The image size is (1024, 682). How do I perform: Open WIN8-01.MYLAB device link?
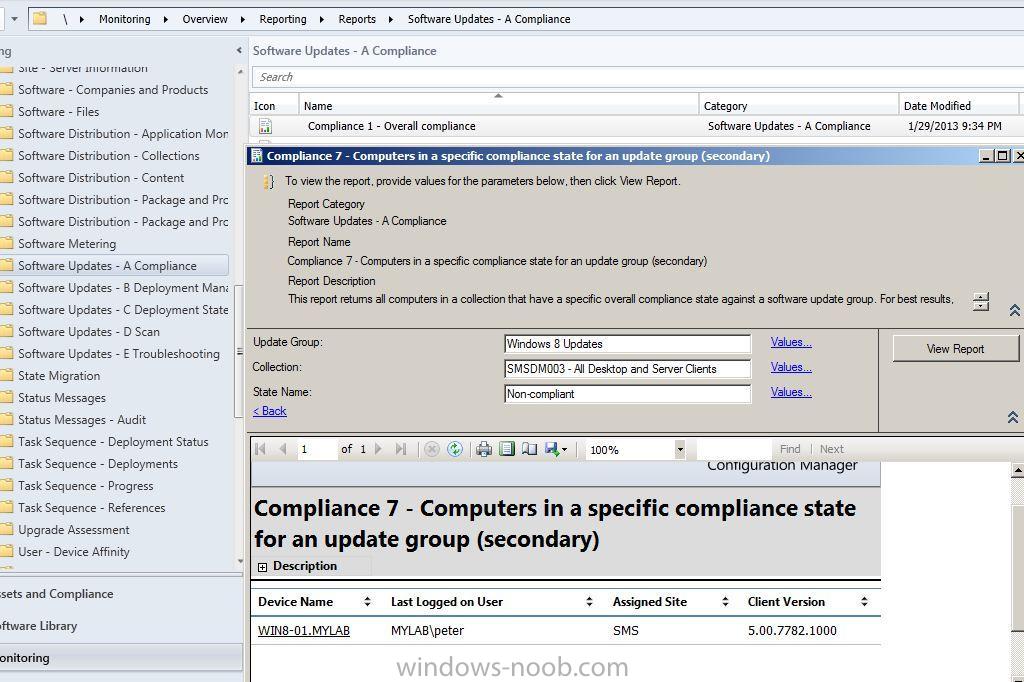(x=304, y=630)
